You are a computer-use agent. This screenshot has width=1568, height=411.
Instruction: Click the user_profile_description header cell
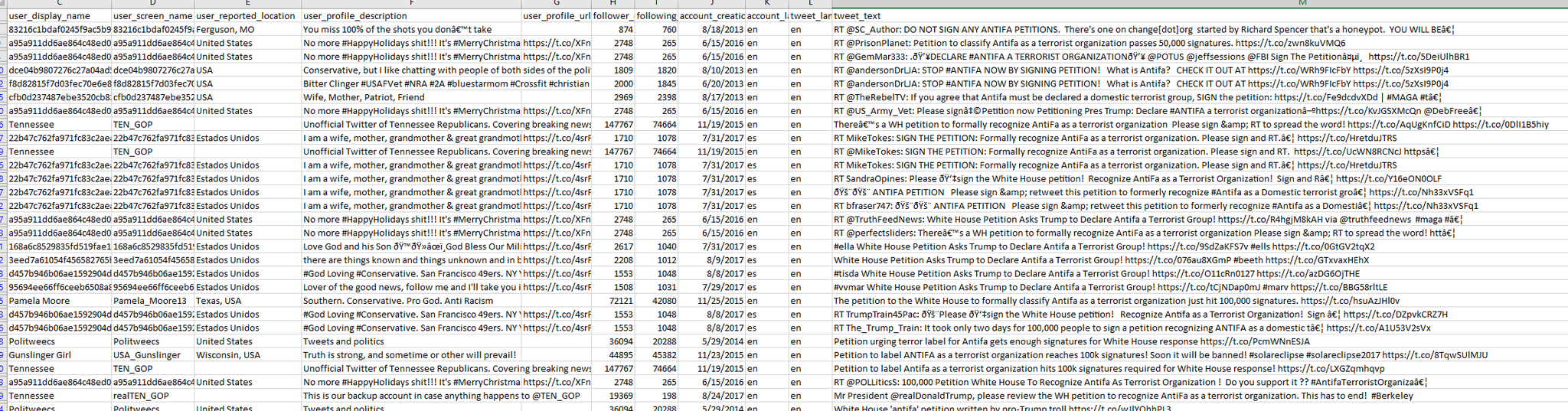pyautogui.click(x=411, y=16)
